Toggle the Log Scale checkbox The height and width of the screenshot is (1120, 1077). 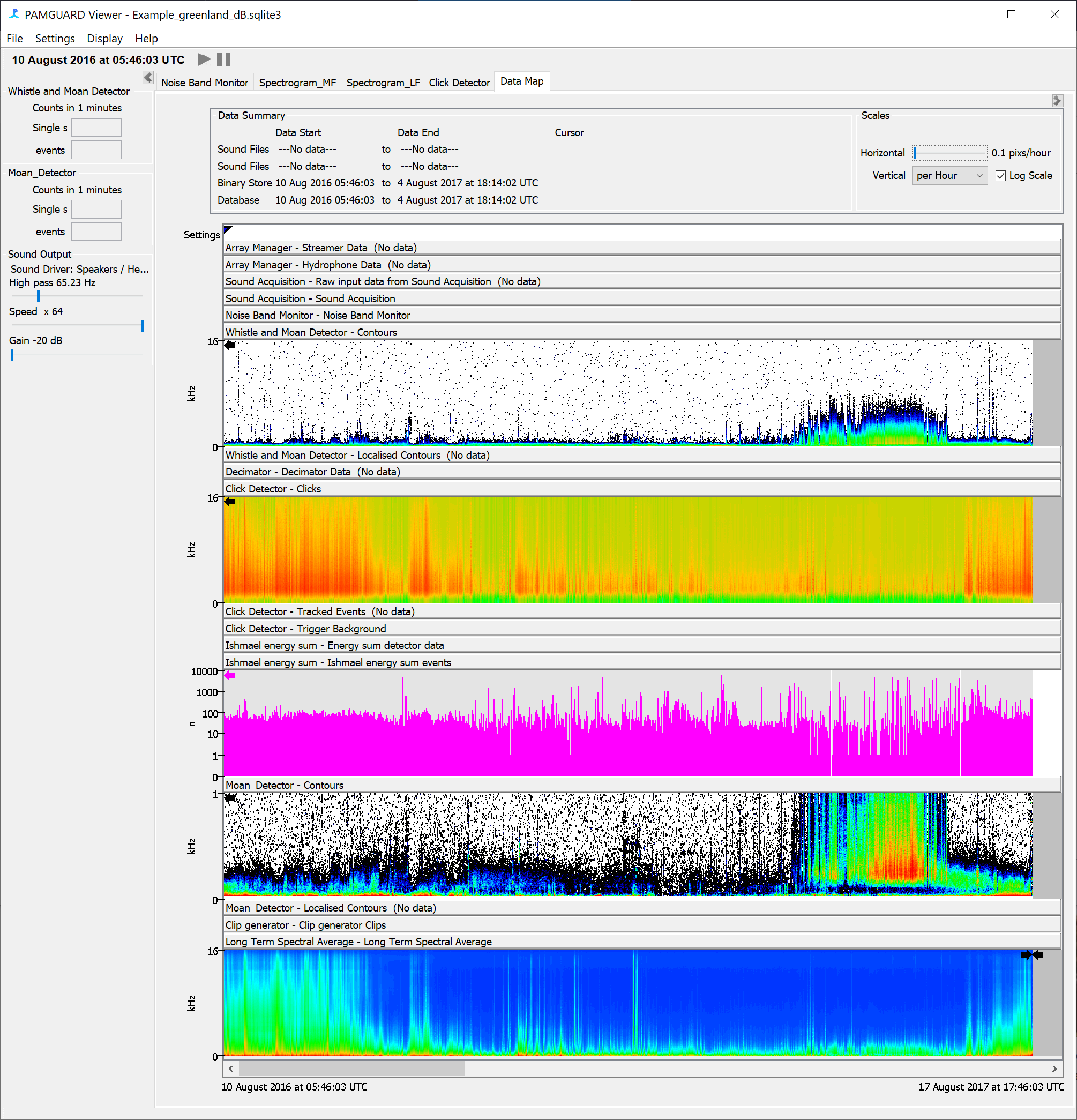tap(1000, 176)
